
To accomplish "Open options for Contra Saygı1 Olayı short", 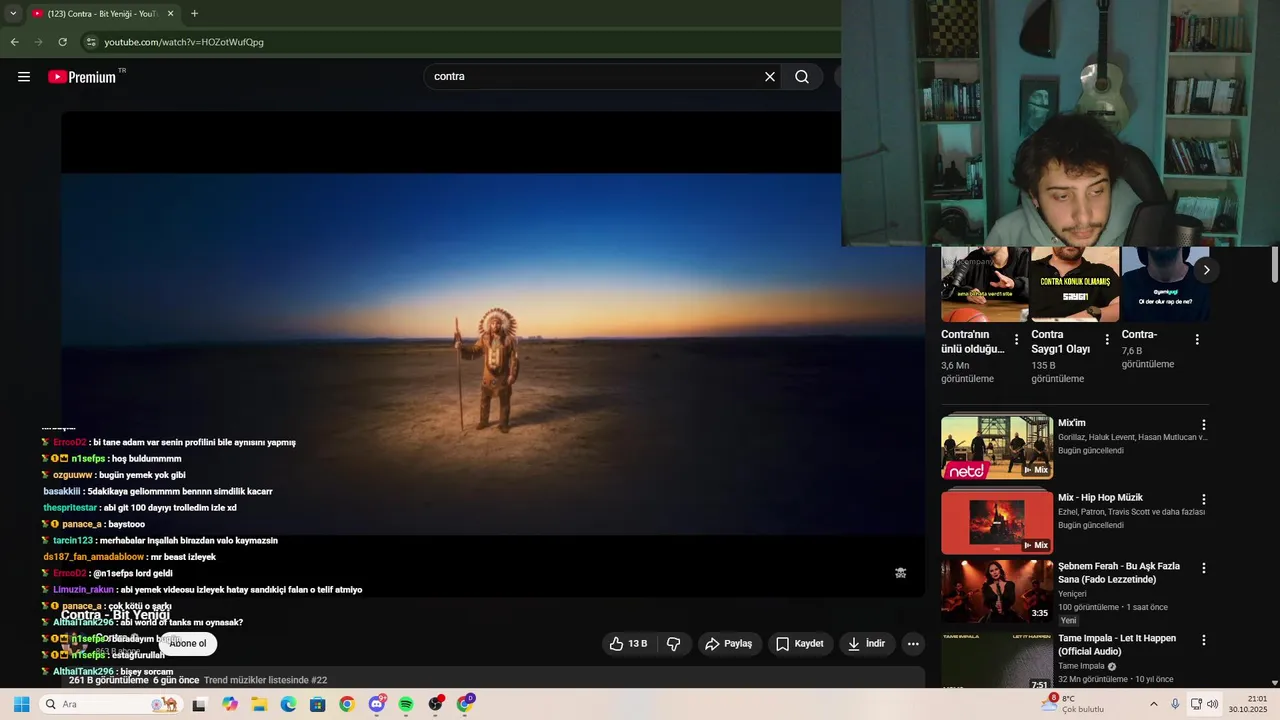I will (1107, 340).
